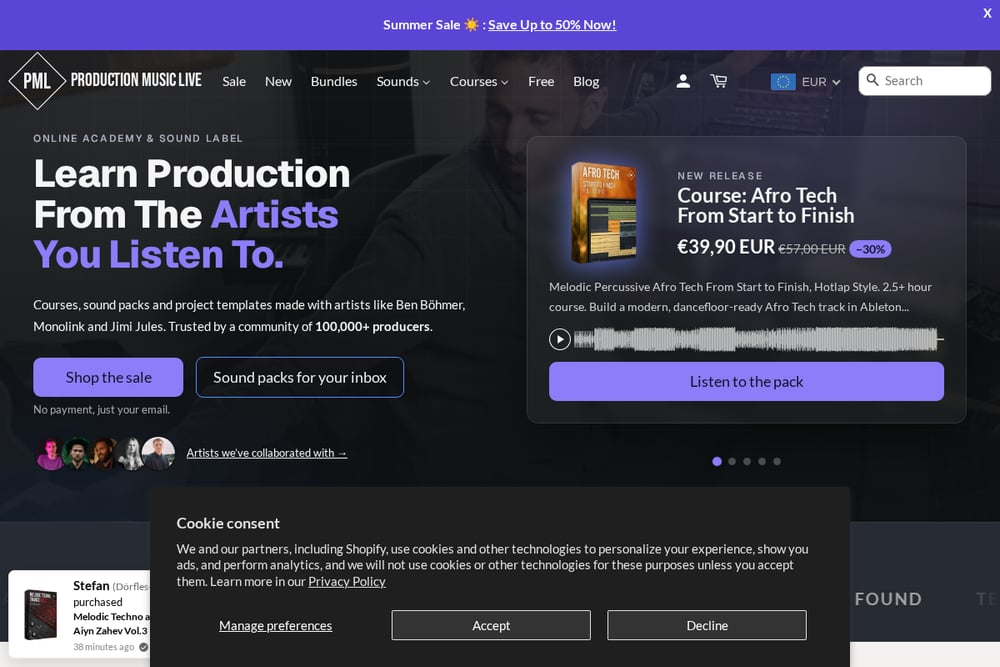Open the Sale menu item
The width and height of the screenshot is (1000, 667).
pos(234,82)
